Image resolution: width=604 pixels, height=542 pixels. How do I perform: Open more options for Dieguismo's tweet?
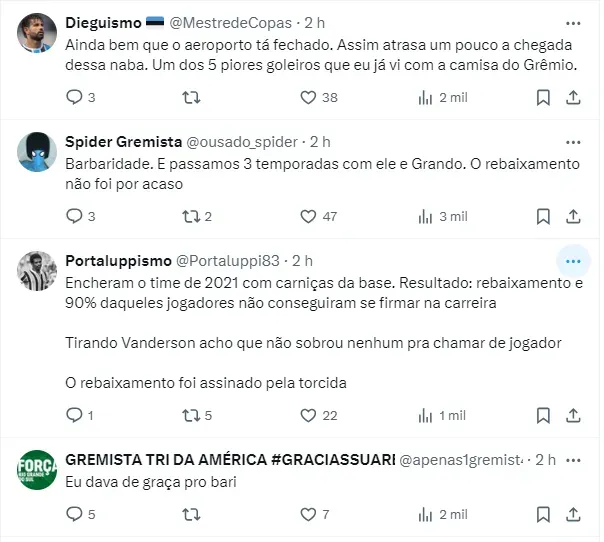click(572, 22)
